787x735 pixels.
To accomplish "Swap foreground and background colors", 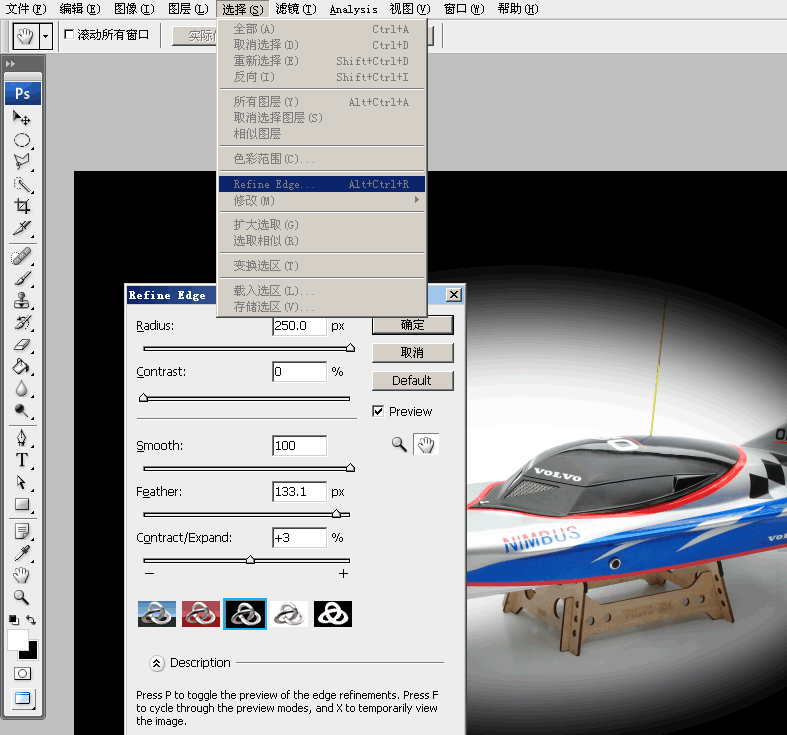I will coord(31,620).
